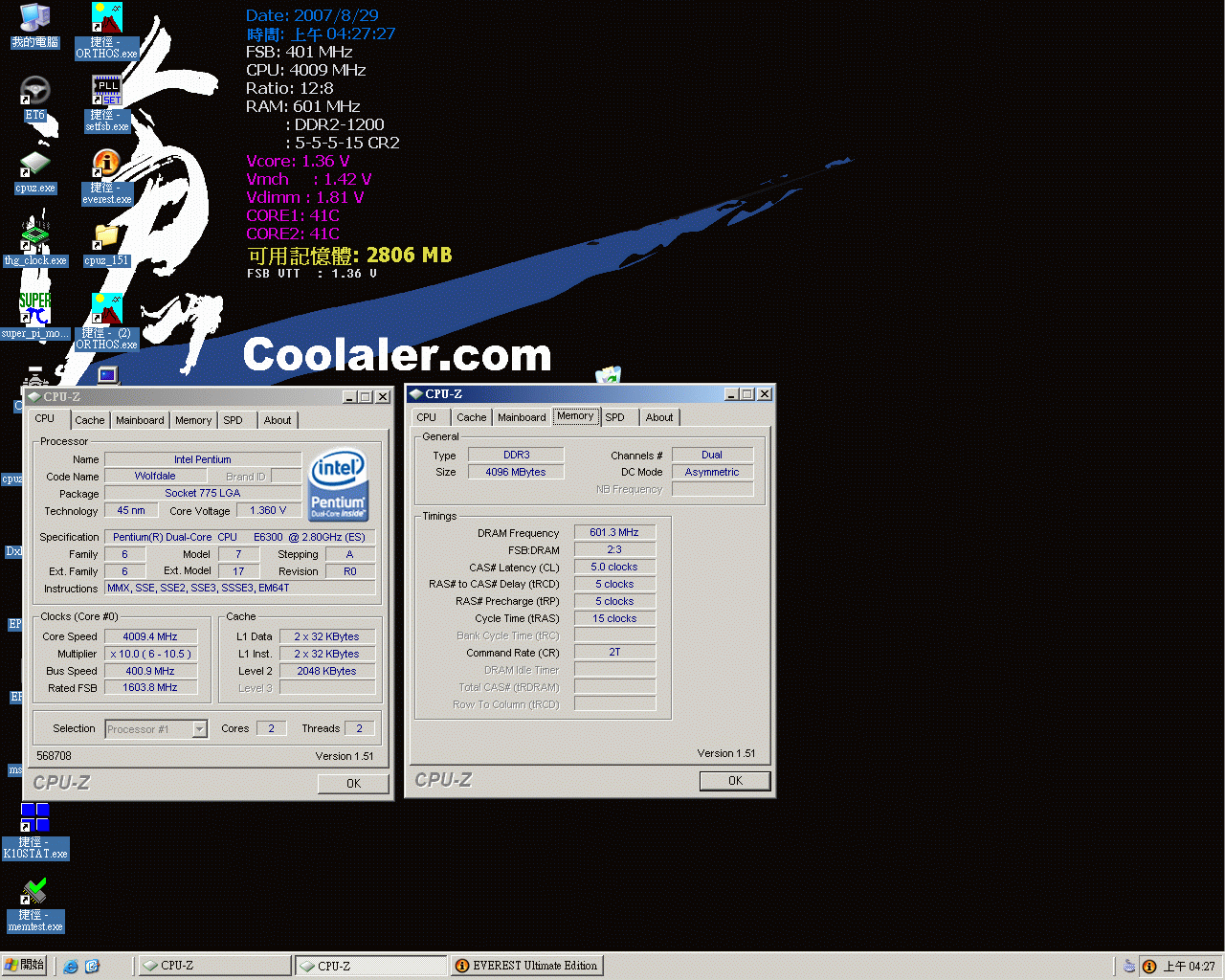1225x980 pixels.
Task: Select Cache tab in left CPU-Z window
Action: click(x=90, y=420)
